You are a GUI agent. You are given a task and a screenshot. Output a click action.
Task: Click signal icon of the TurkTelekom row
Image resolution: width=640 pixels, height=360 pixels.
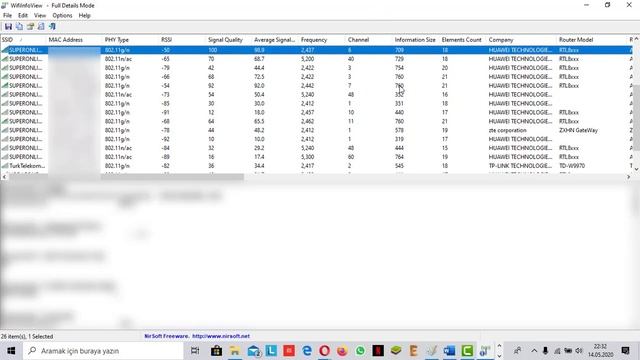(x=5, y=166)
